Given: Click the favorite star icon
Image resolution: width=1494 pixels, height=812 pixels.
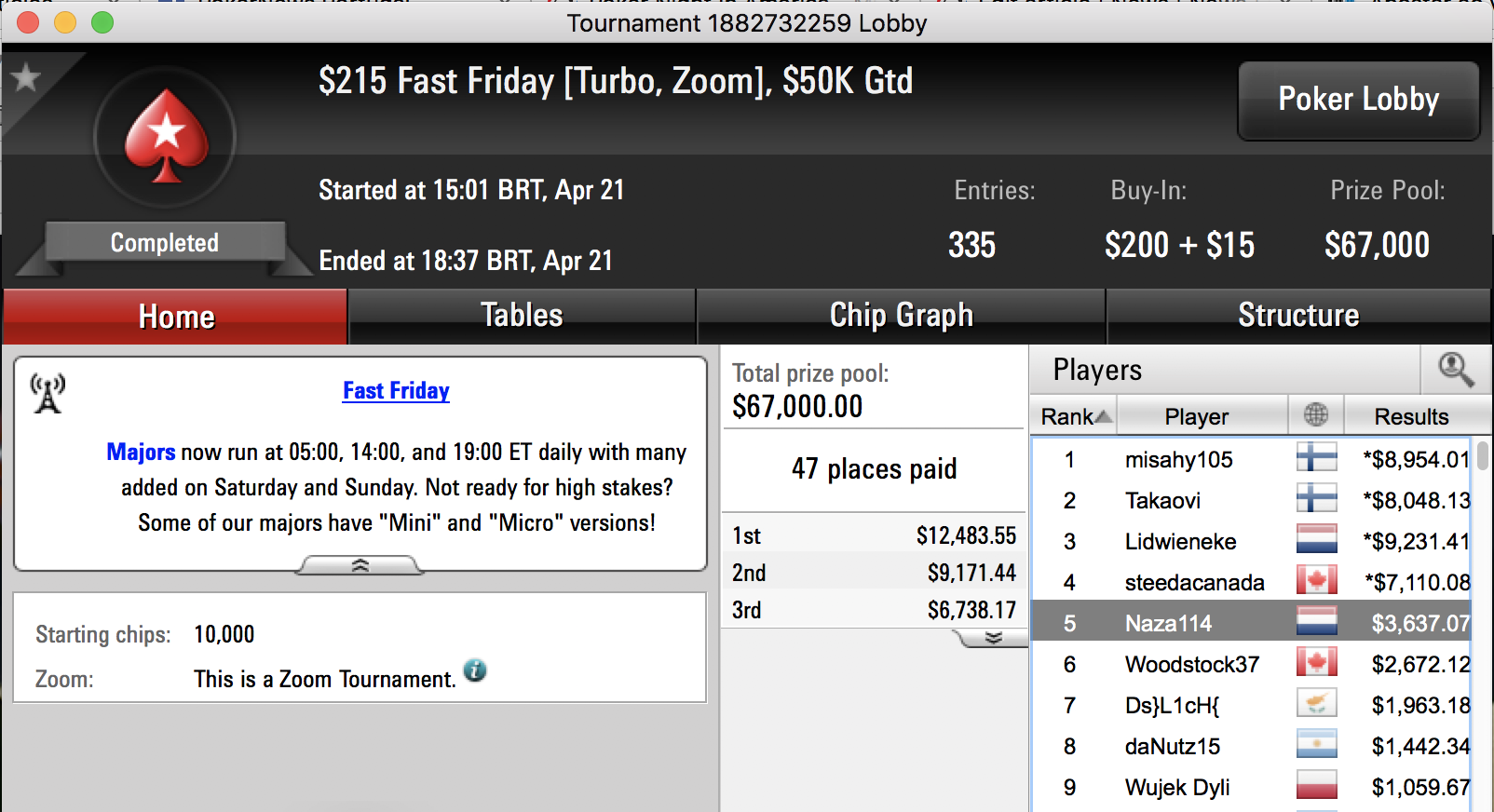Looking at the screenshot, I should coord(26,77).
